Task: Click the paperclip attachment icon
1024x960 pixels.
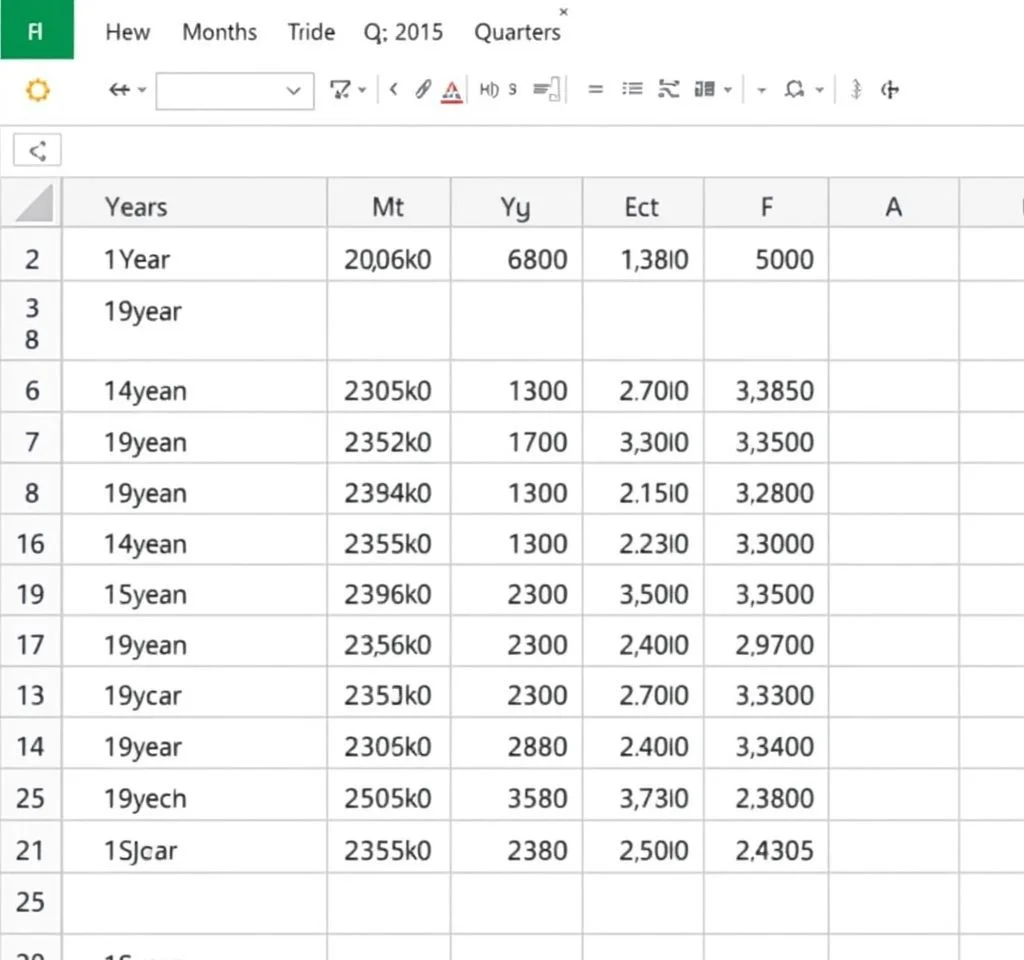Action: pos(423,90)
